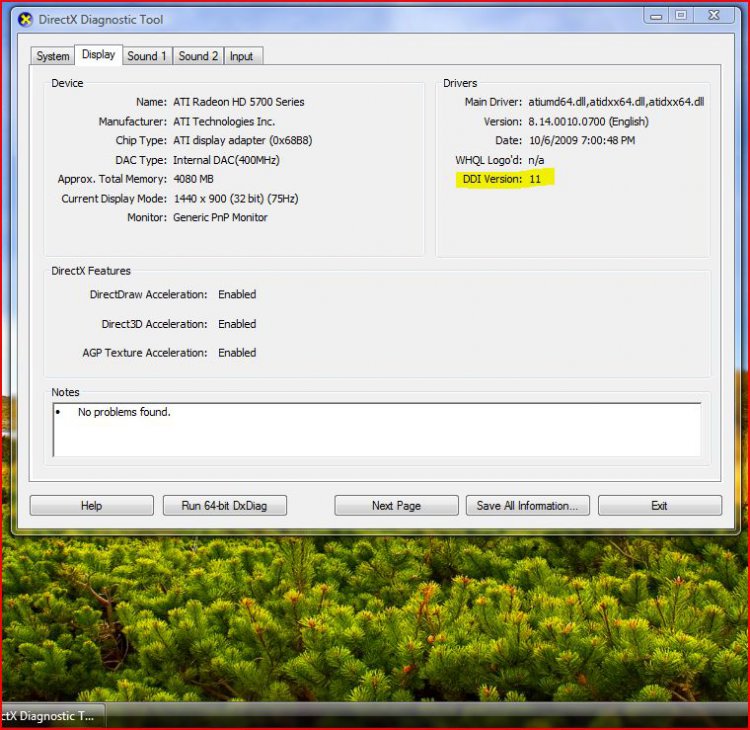Click 'No problems found.' note
Viewport: 750px width, 730px height.
click(124, 412)
